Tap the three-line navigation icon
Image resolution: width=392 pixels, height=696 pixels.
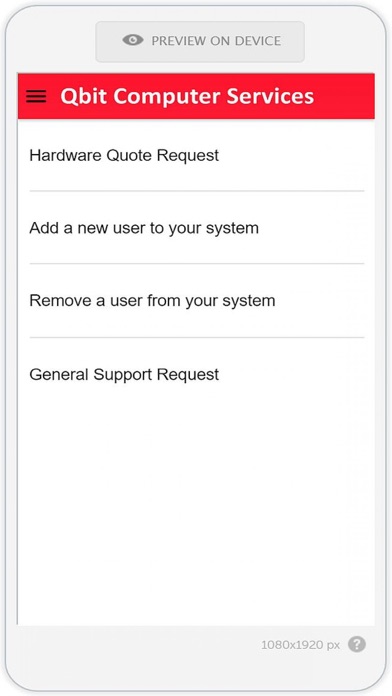[x=36, y=96]
